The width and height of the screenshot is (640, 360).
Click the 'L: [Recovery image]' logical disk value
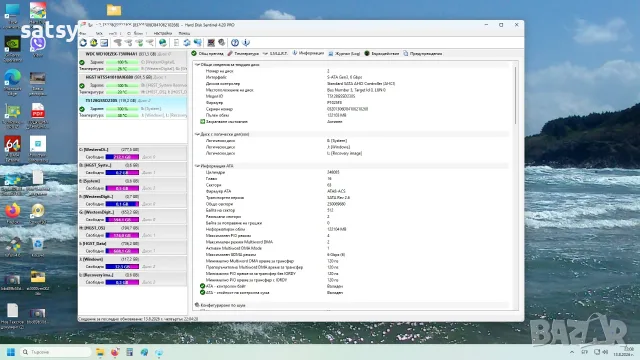(x=344, y=153)
